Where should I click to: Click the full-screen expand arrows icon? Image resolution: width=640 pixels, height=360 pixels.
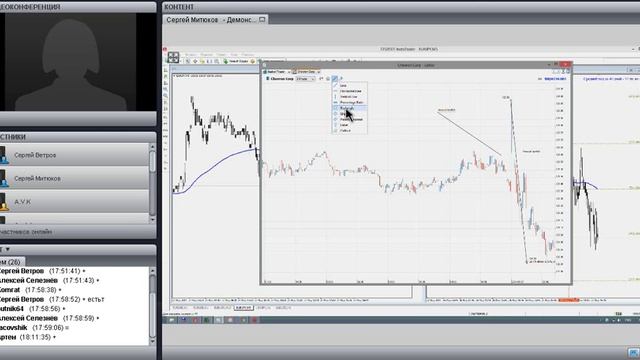173,57
